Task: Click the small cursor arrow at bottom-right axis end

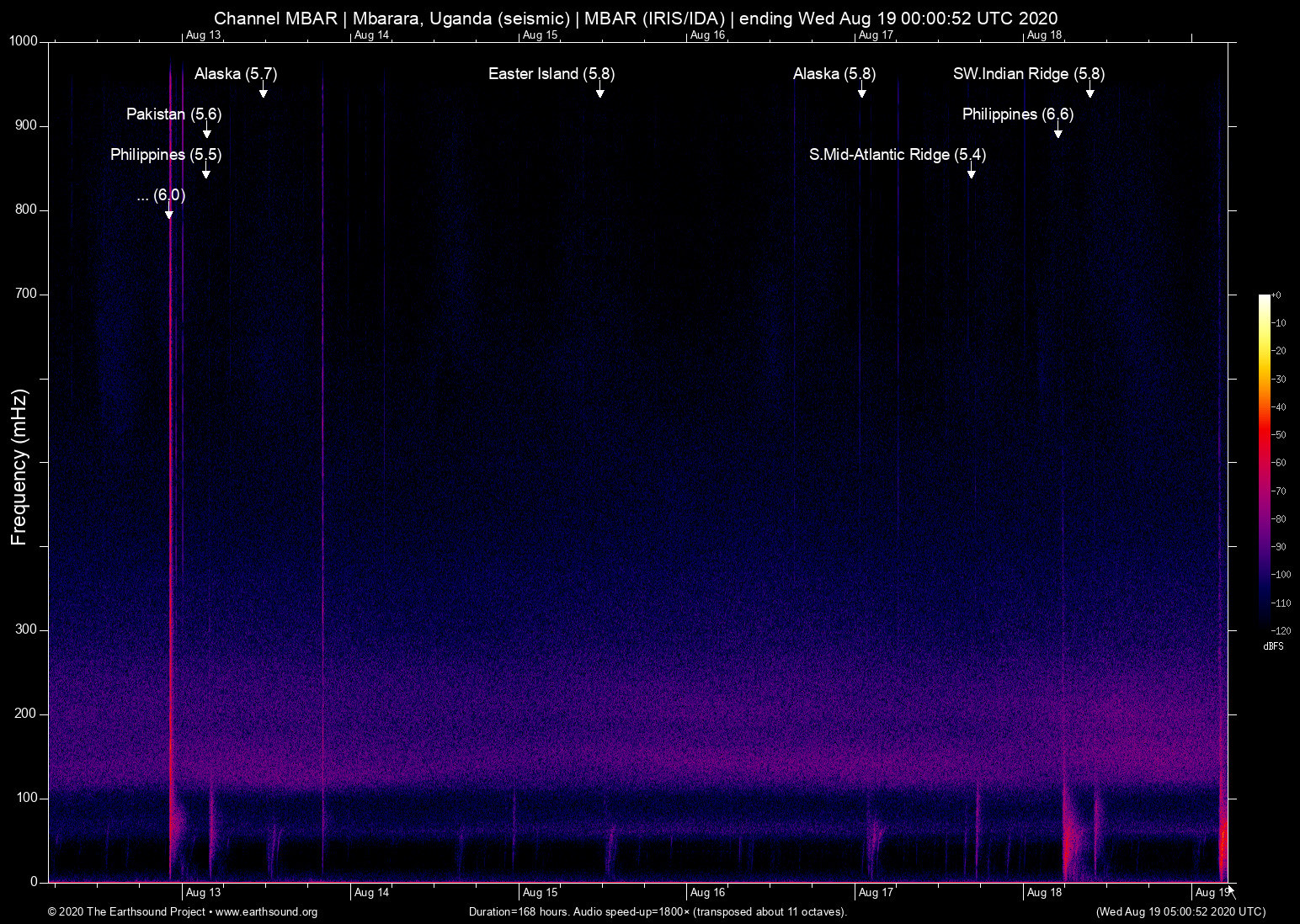Action: pos(1231,890)
